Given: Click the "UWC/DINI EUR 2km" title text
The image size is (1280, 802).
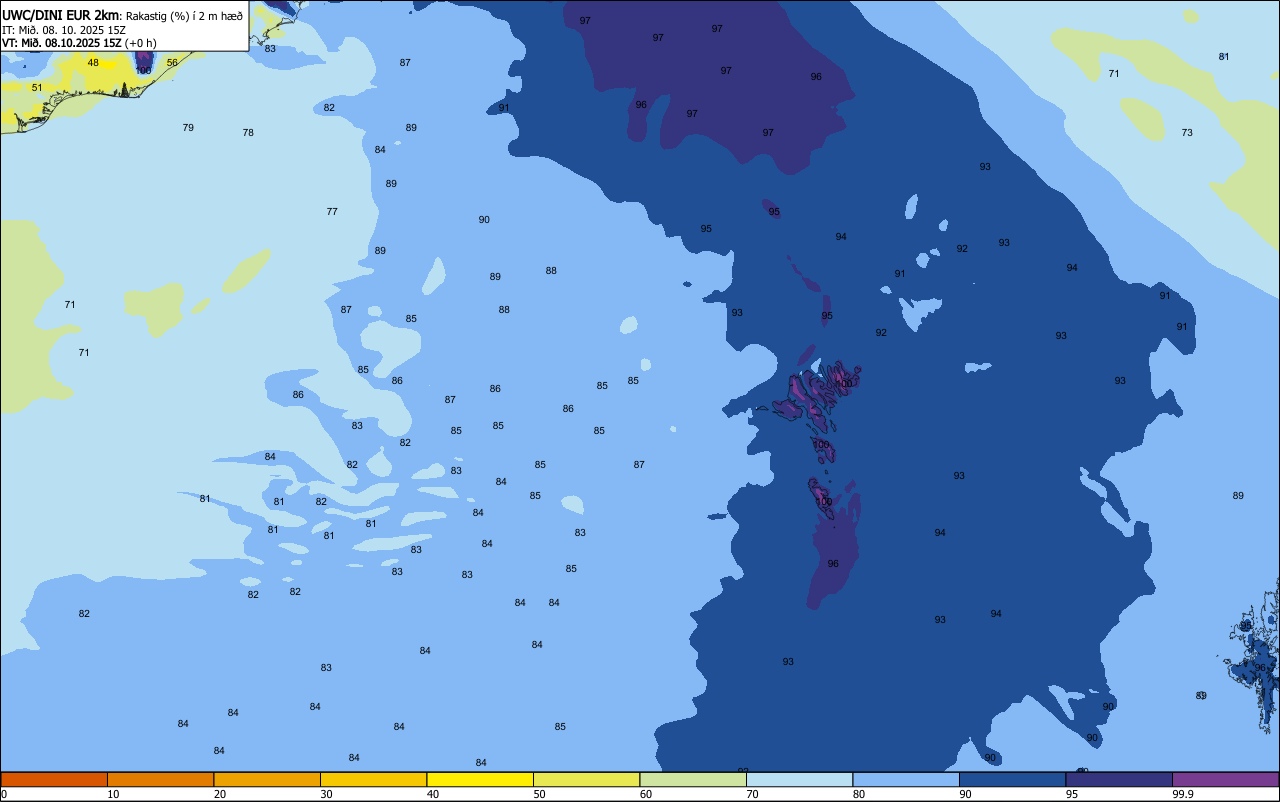Looking at the screenshot, I should [x=60, y=15].
